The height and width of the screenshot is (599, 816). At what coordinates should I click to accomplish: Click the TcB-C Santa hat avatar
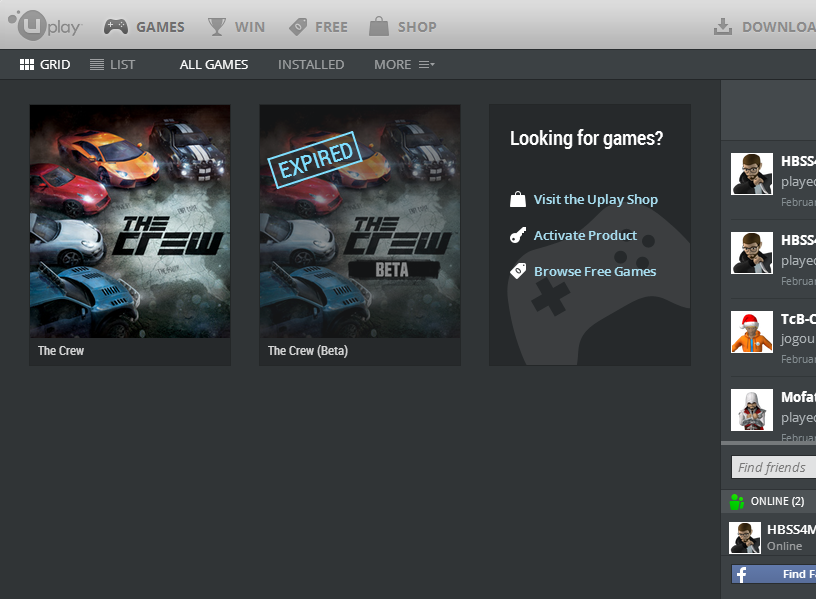tap(752, 332)
